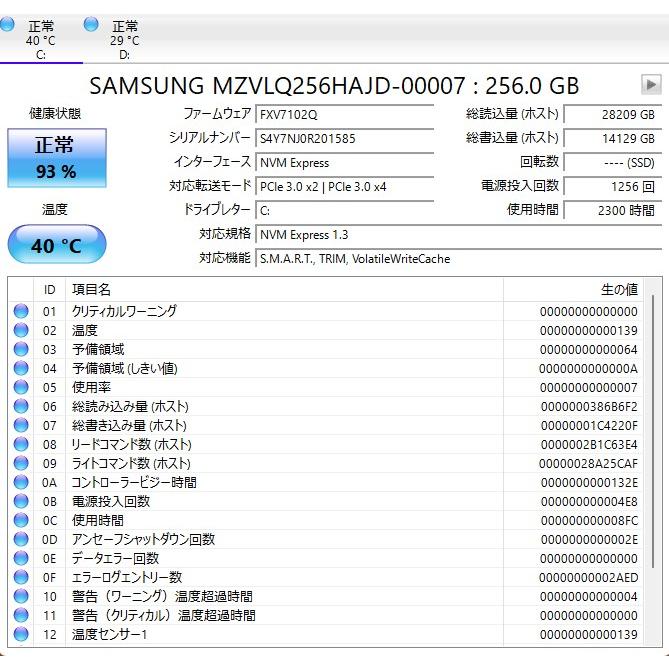Click status orb of row 0B 電源投入回数
Image resolution: width=669 pixels, height=669 pixels.
pyautogui.click(x=21, y=501)
